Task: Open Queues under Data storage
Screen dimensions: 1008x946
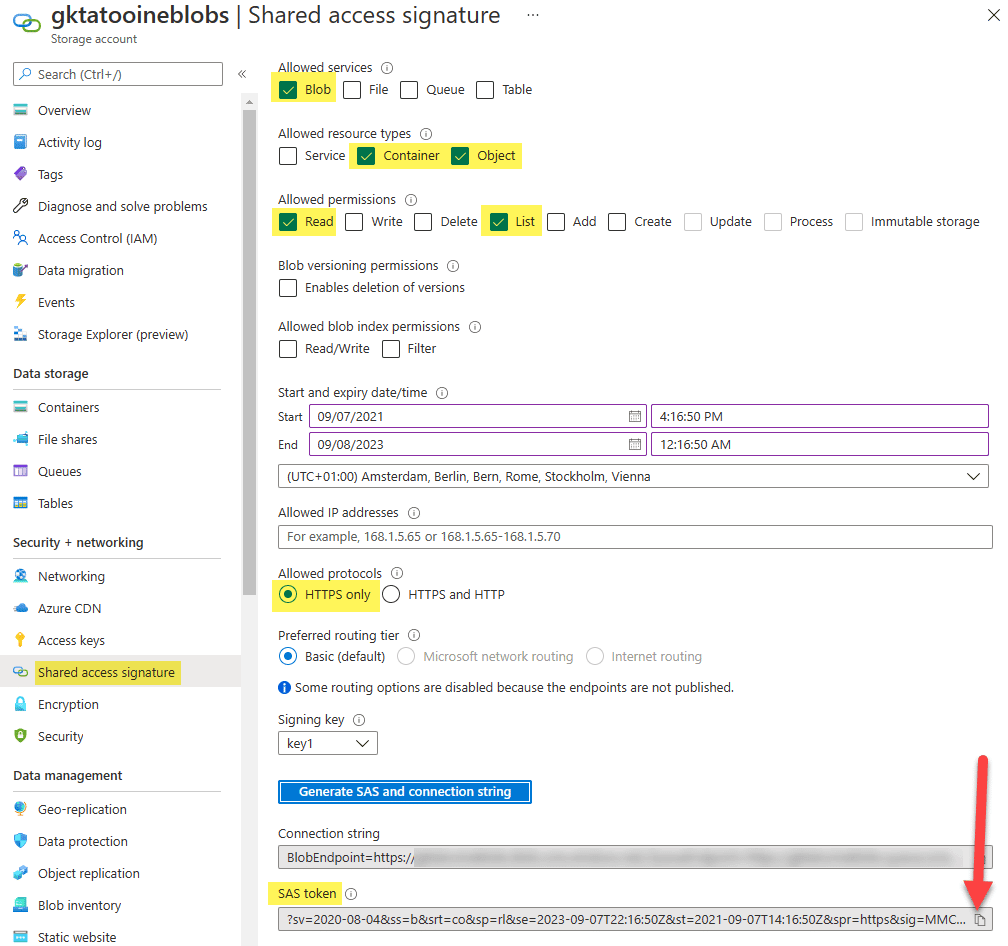Action: [x=60, y=472]
